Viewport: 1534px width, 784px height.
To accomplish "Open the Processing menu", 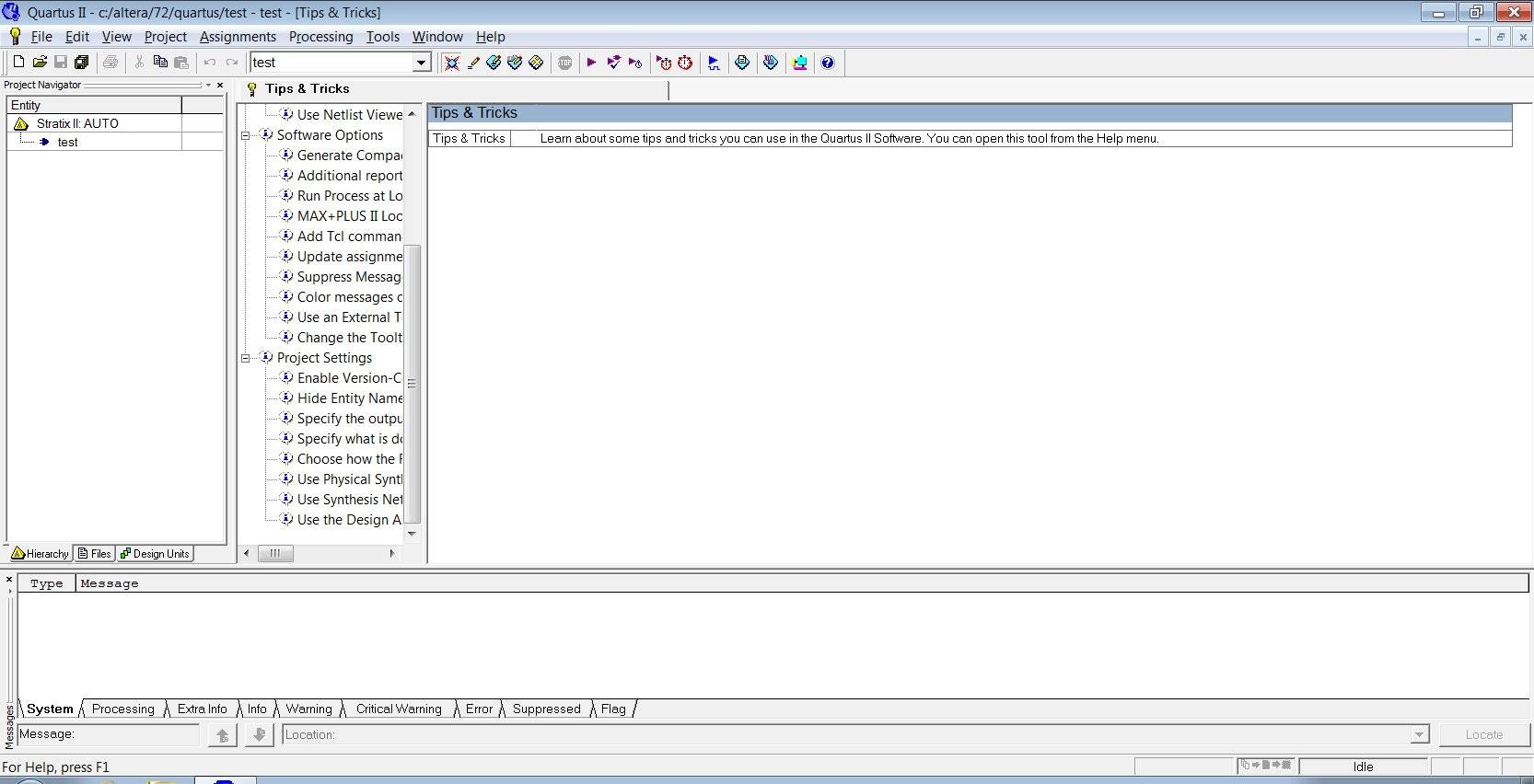I will pos(320,37).
